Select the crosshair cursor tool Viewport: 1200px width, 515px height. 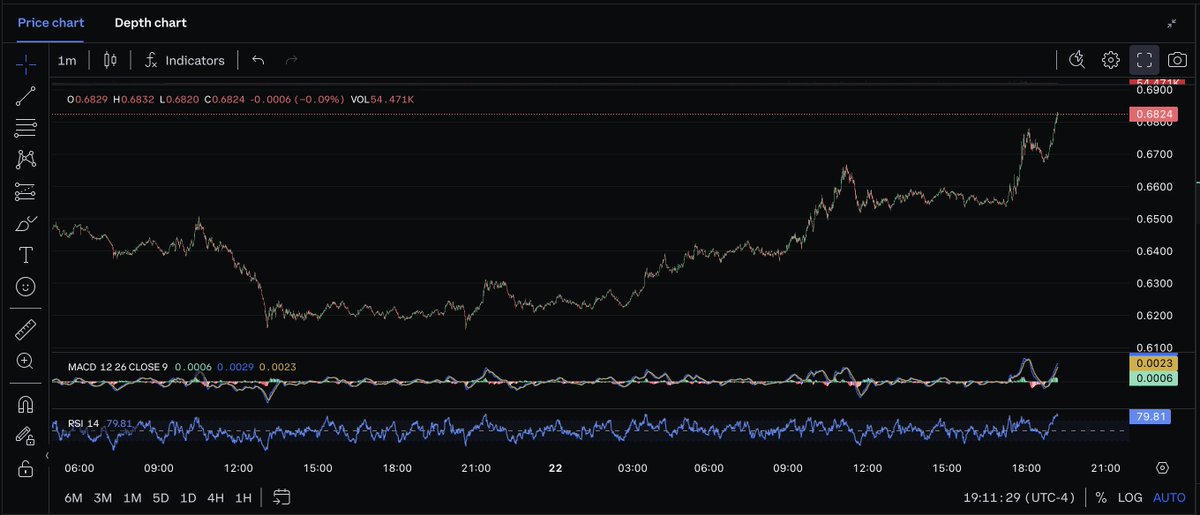pyautogui.click(x=26, y=64)
